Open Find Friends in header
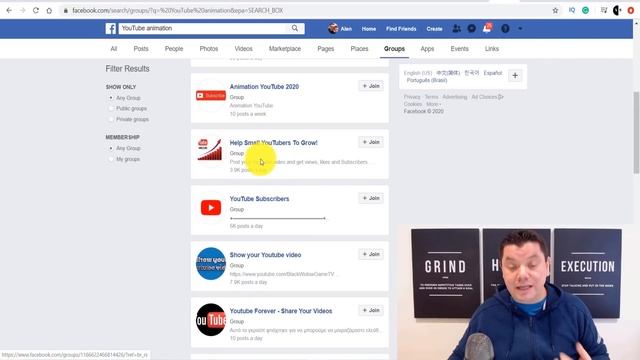This screenshot has width=640, height=360. 401,29
